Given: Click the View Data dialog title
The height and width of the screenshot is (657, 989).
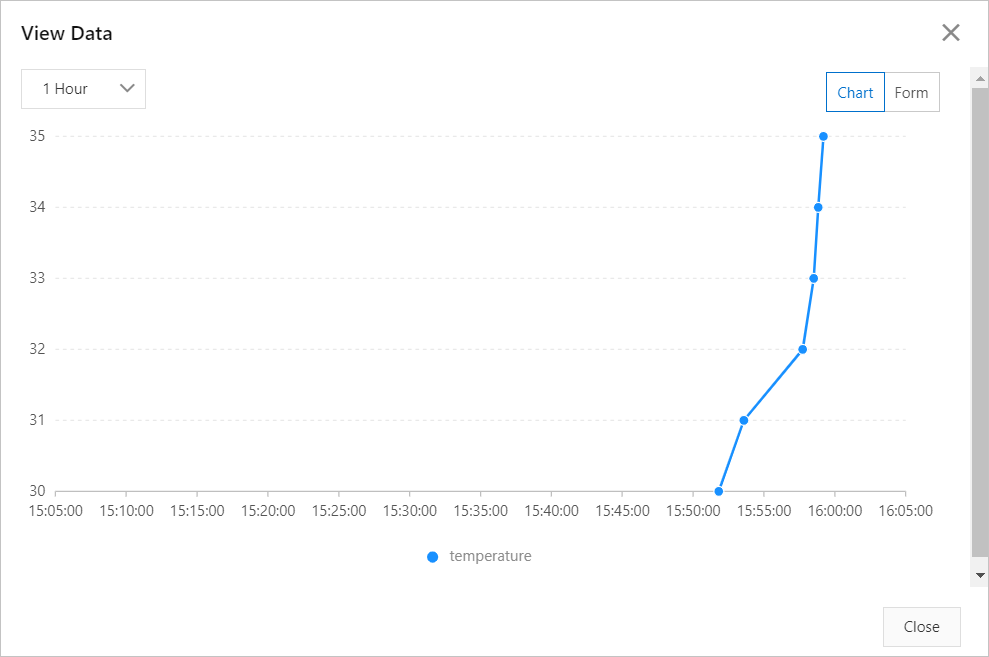Looking at the screenshot, I should pos(67,33).
